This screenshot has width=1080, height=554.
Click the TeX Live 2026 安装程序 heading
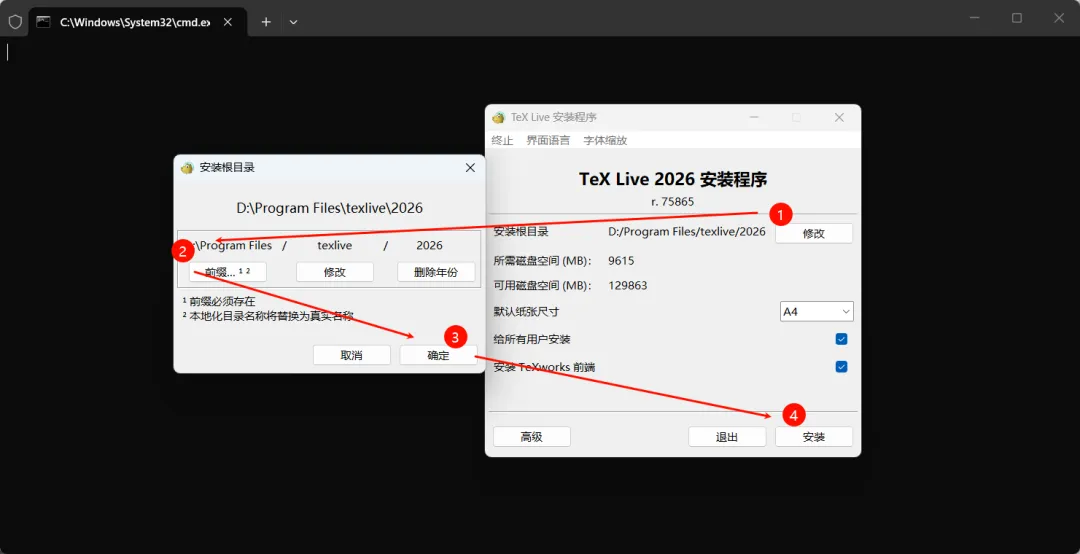(x=673, y=180)
